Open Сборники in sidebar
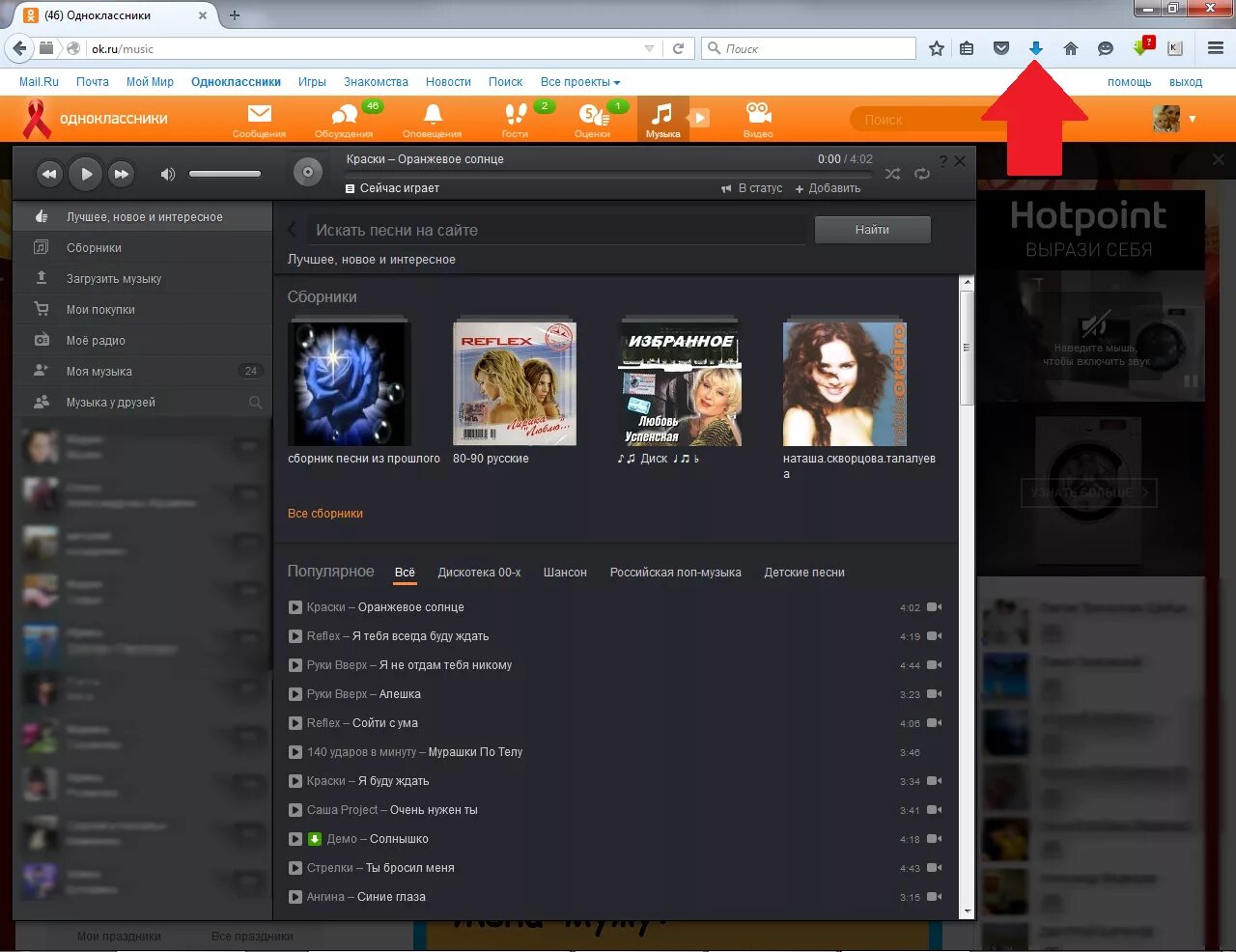Screen dimensions: 1236x952 click(x=143, y=248)
